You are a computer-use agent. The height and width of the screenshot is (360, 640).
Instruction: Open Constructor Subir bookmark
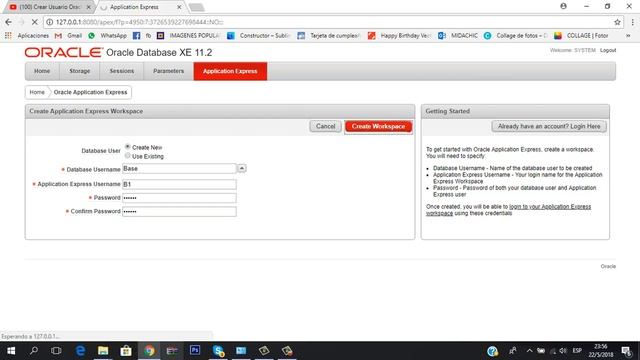coord(259,36)
